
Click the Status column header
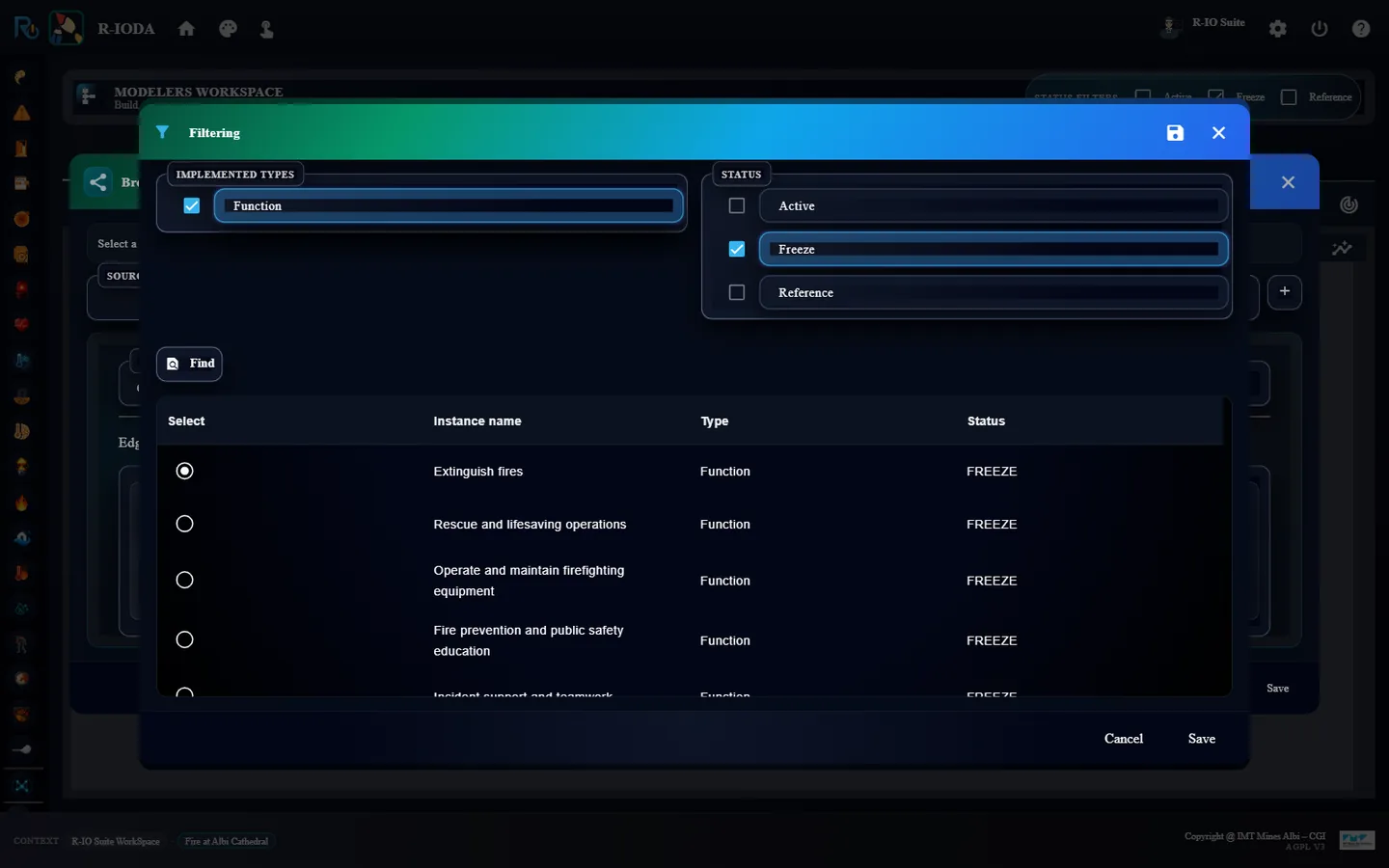click(986, 421)
